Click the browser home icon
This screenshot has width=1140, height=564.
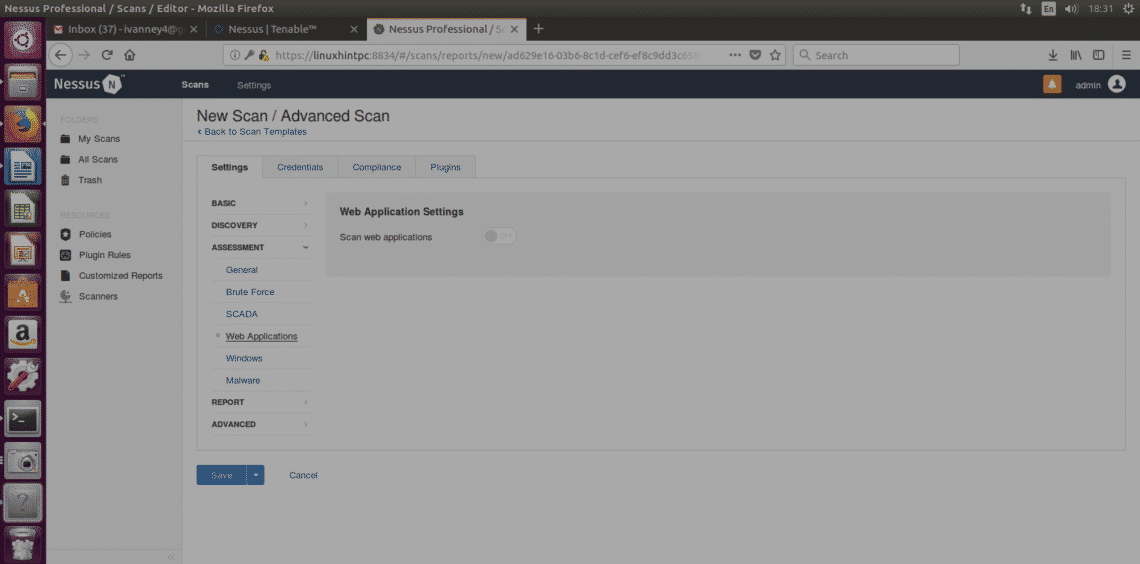[x=129, y=55]
